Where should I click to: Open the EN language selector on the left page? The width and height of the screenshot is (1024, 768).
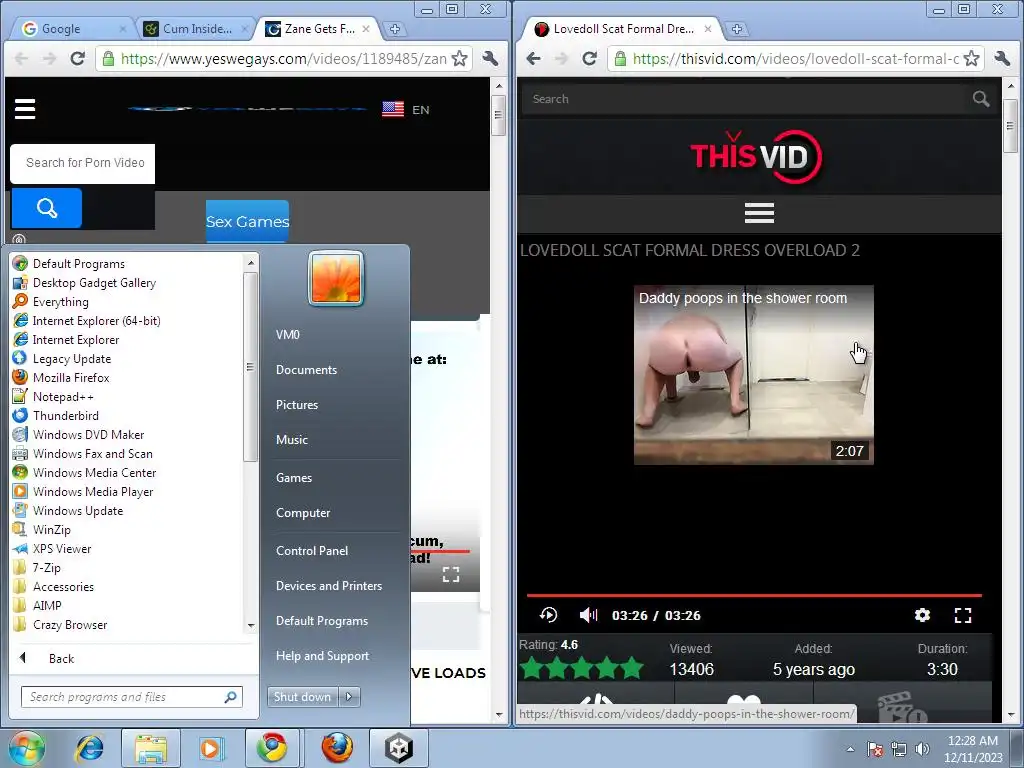tap(406, 110)
